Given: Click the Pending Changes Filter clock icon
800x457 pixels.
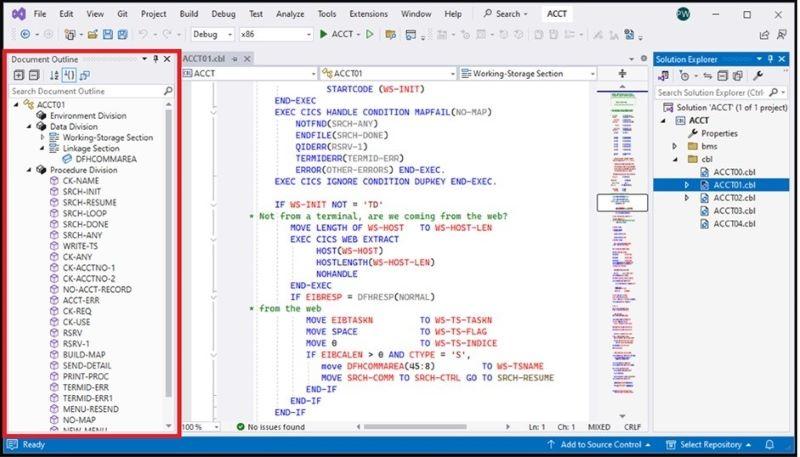Looking at the screenshot, I should [685, 76].
